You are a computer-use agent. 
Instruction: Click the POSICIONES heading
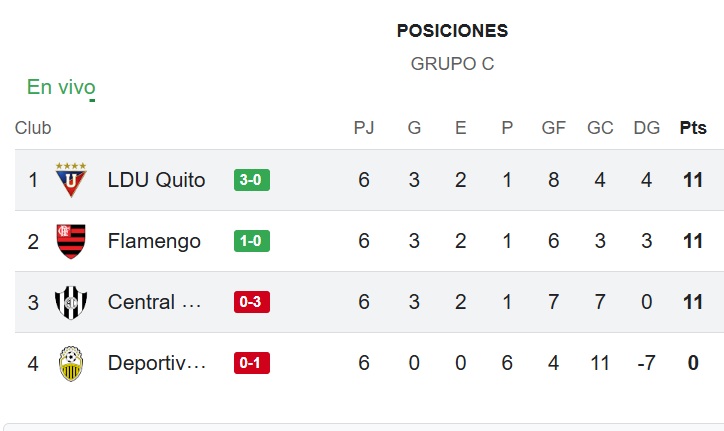(x=452, y=31)
